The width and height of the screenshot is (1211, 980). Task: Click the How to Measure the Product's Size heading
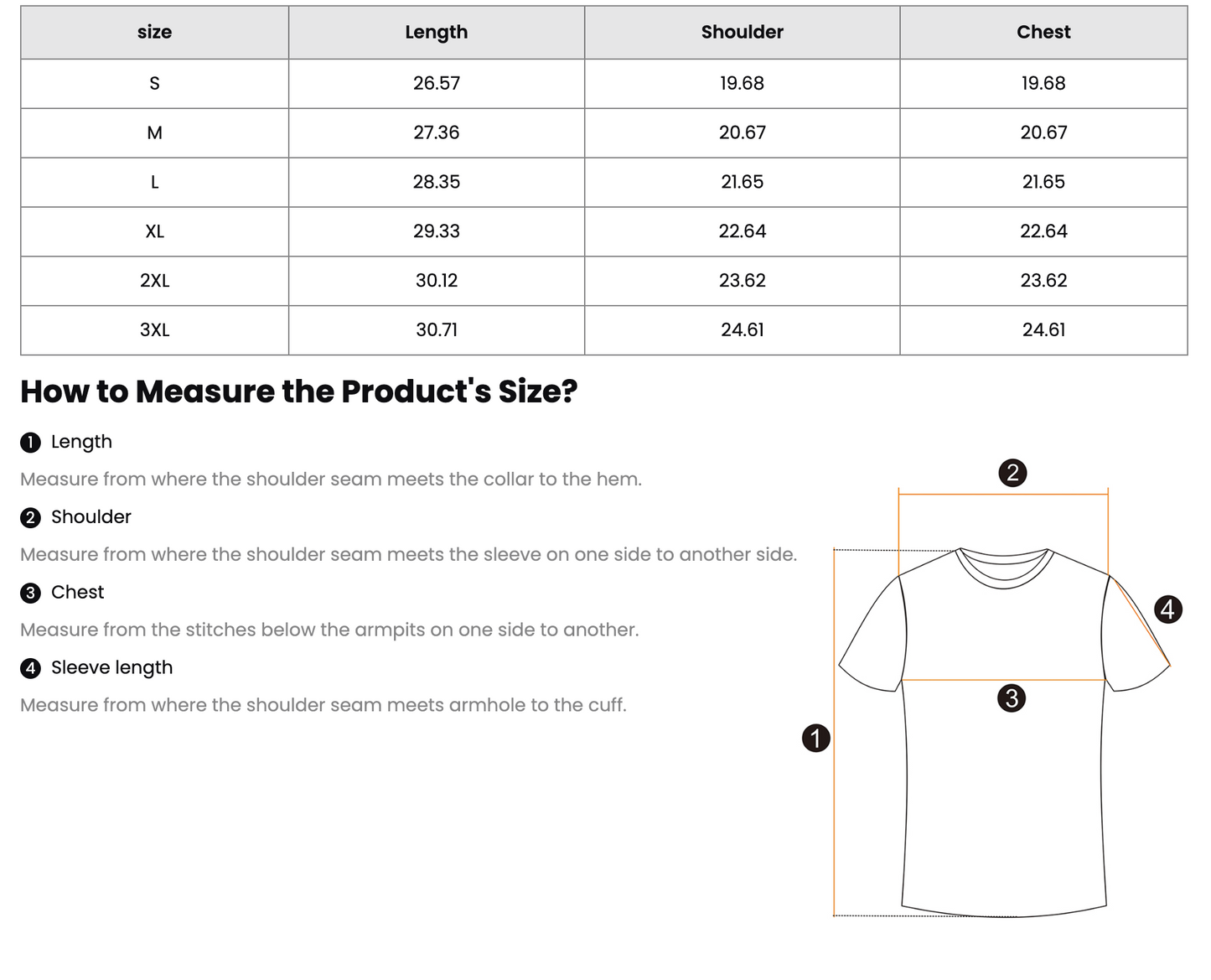tap(299, 391)
